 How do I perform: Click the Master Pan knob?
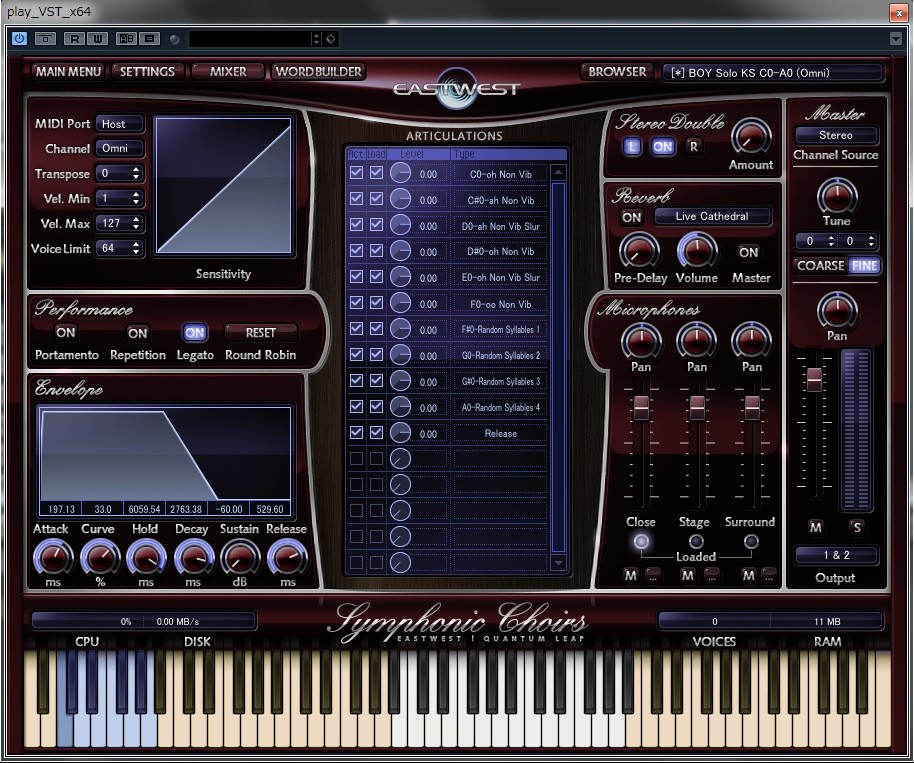tap(837, 310)
